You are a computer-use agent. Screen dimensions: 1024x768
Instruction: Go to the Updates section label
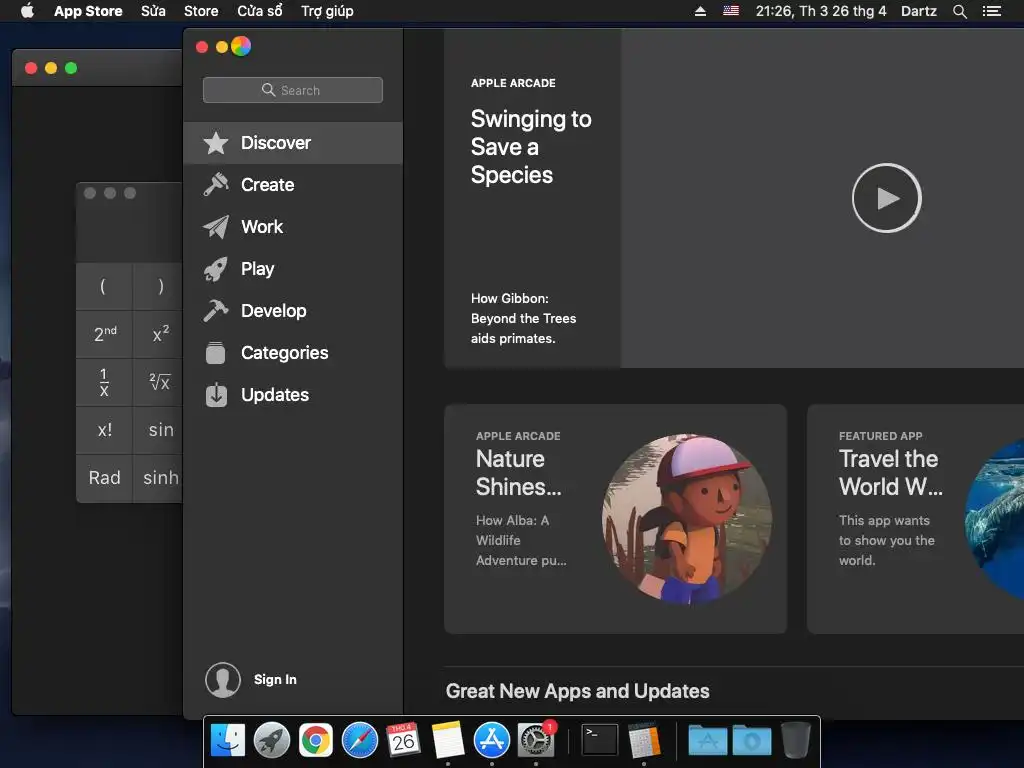pyautogui.click(x=275, y=394)
